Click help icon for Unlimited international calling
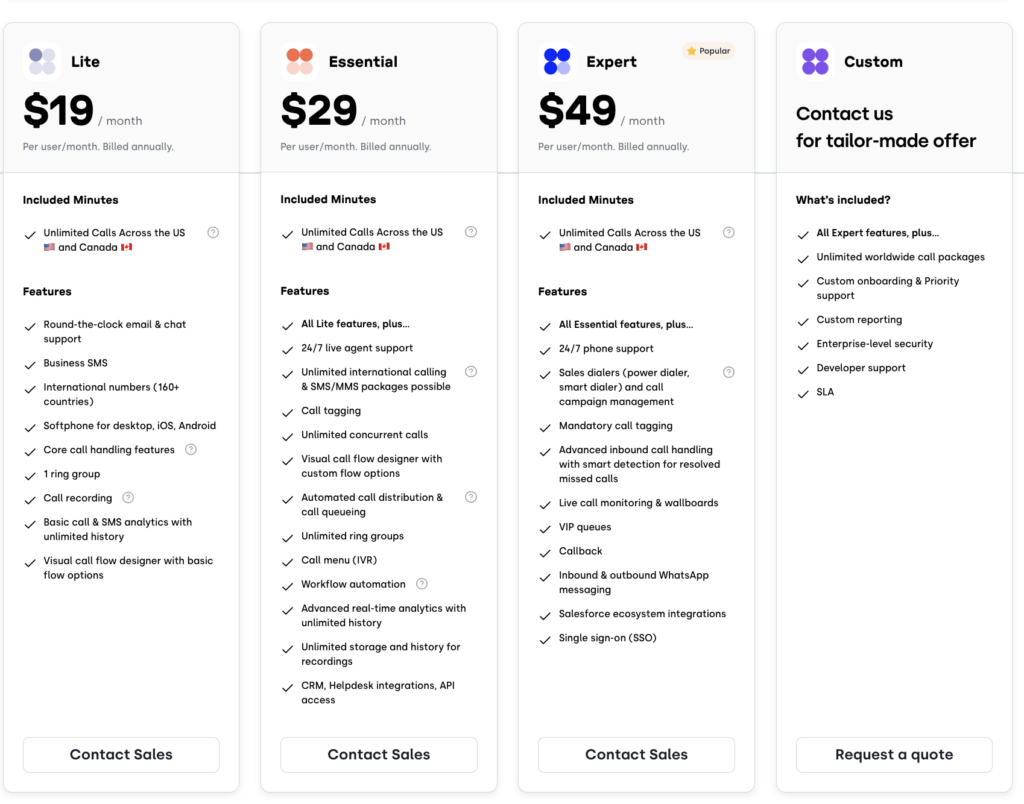This screenshot has width=1024, height=804. coord(471,372)
